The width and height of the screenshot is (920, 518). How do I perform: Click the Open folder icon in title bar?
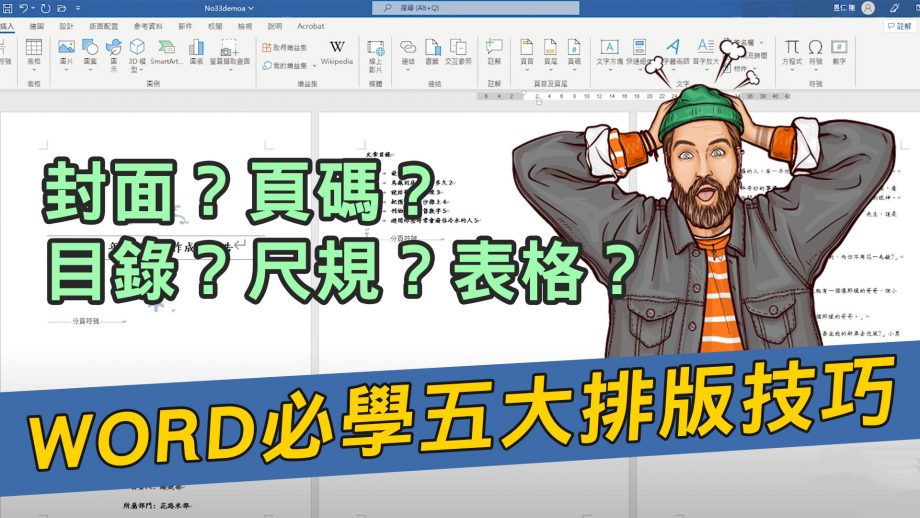[x=62, y=8]
